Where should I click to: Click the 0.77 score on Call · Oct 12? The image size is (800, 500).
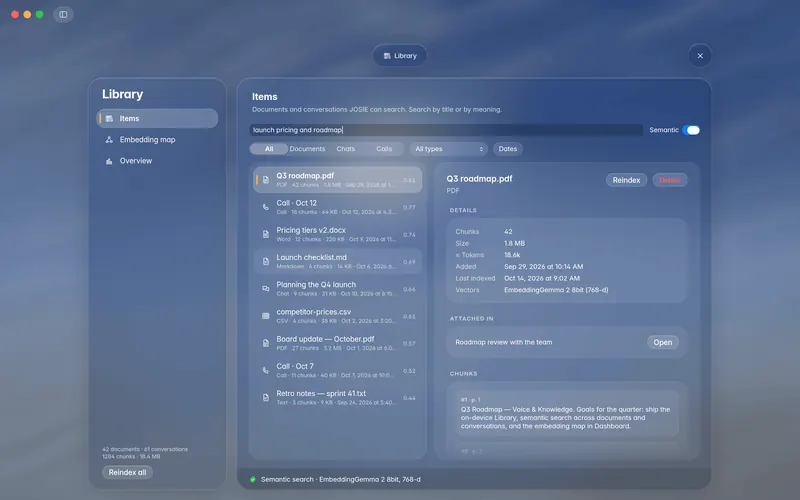click(x=409, y=208)
